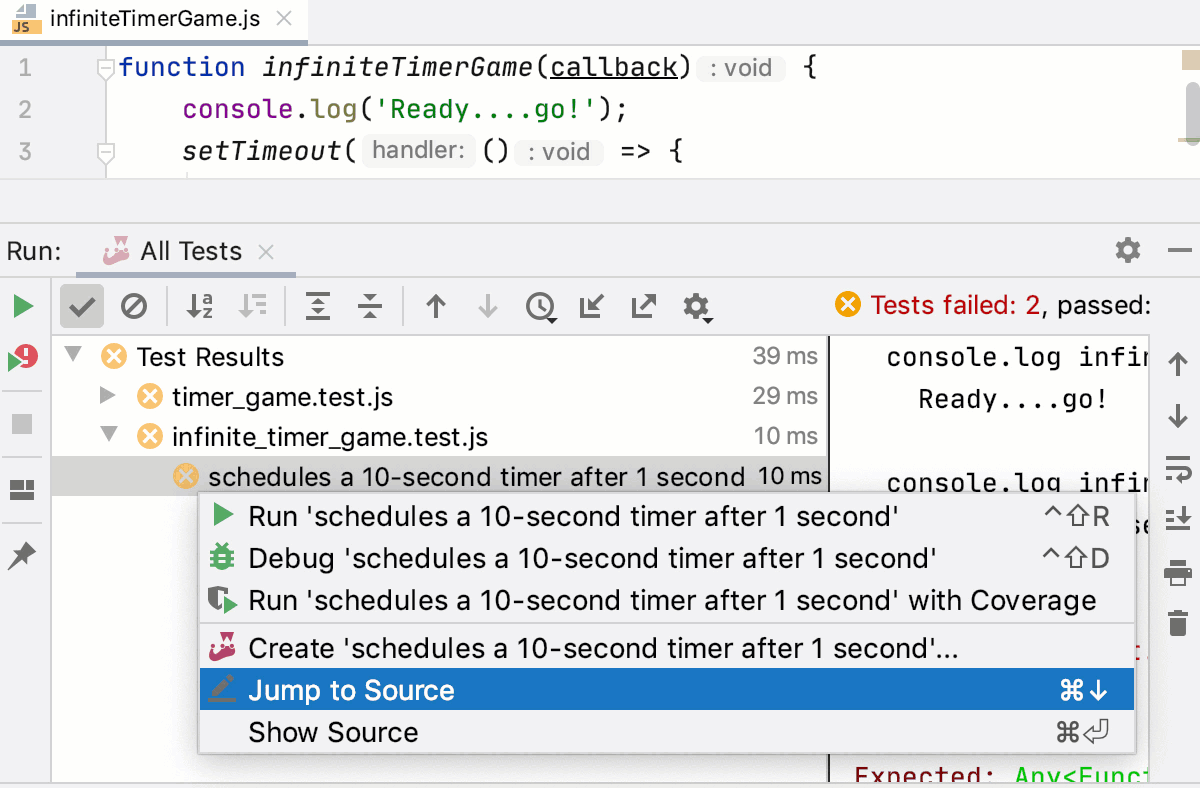Rerun only failed tests
This screenshot has height=788, width=1200.
[x=22, y=357]
